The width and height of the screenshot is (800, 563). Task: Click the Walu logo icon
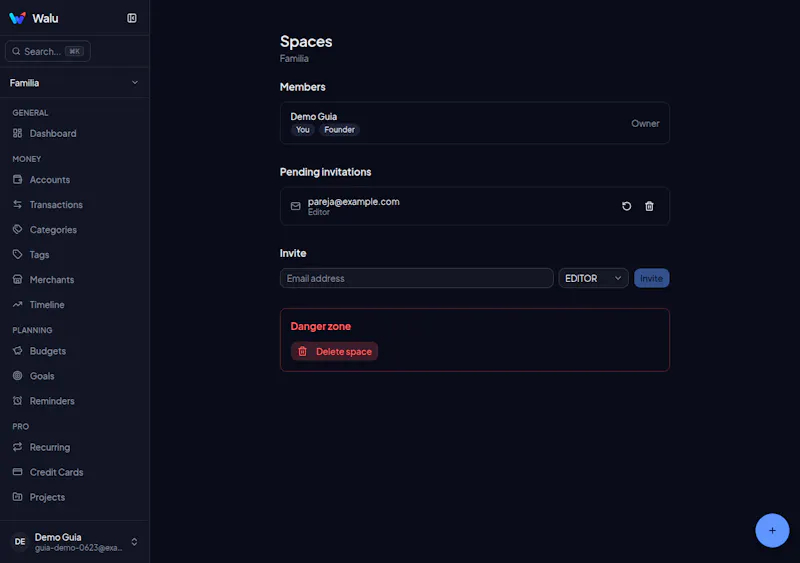click(x=17, y=18)
